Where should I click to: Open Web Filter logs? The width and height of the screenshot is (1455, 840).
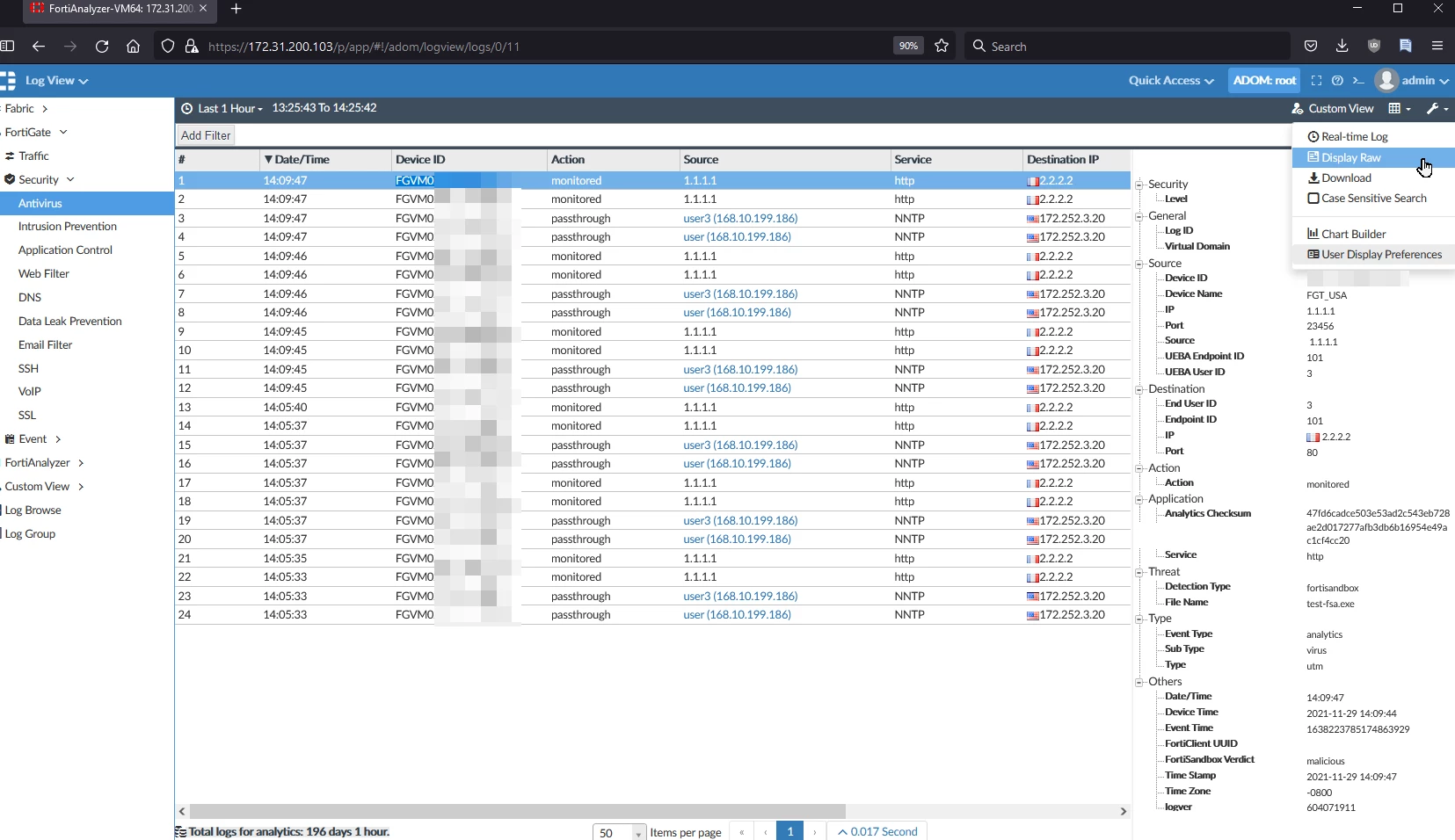click(x=44, y=273)
